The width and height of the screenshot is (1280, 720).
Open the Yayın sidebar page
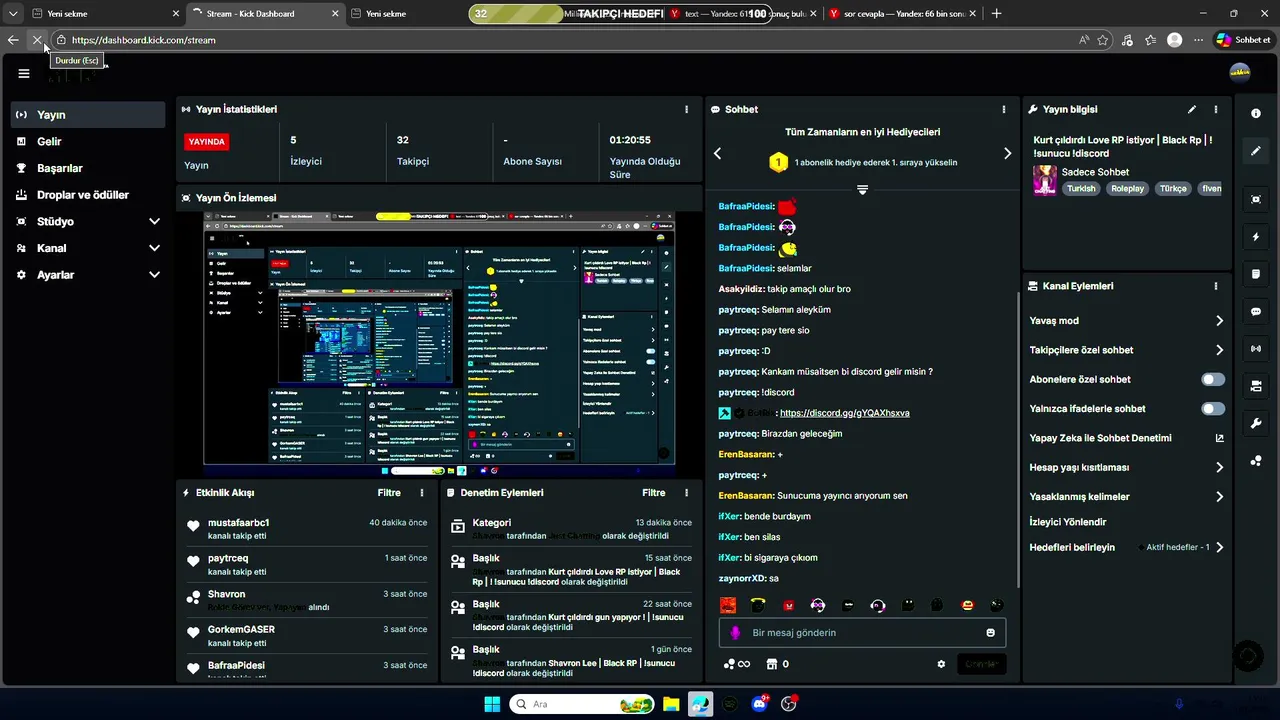(88, 115)
